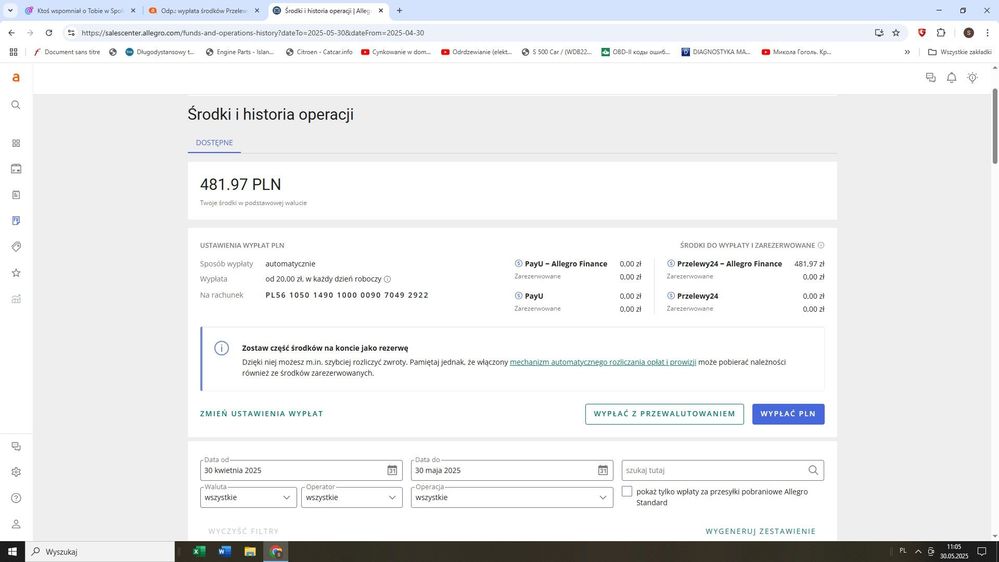Viewport: 999px width, 562px height.
Task: Open the messages icon at the sidebar bottom
Action: coord(16,447)
